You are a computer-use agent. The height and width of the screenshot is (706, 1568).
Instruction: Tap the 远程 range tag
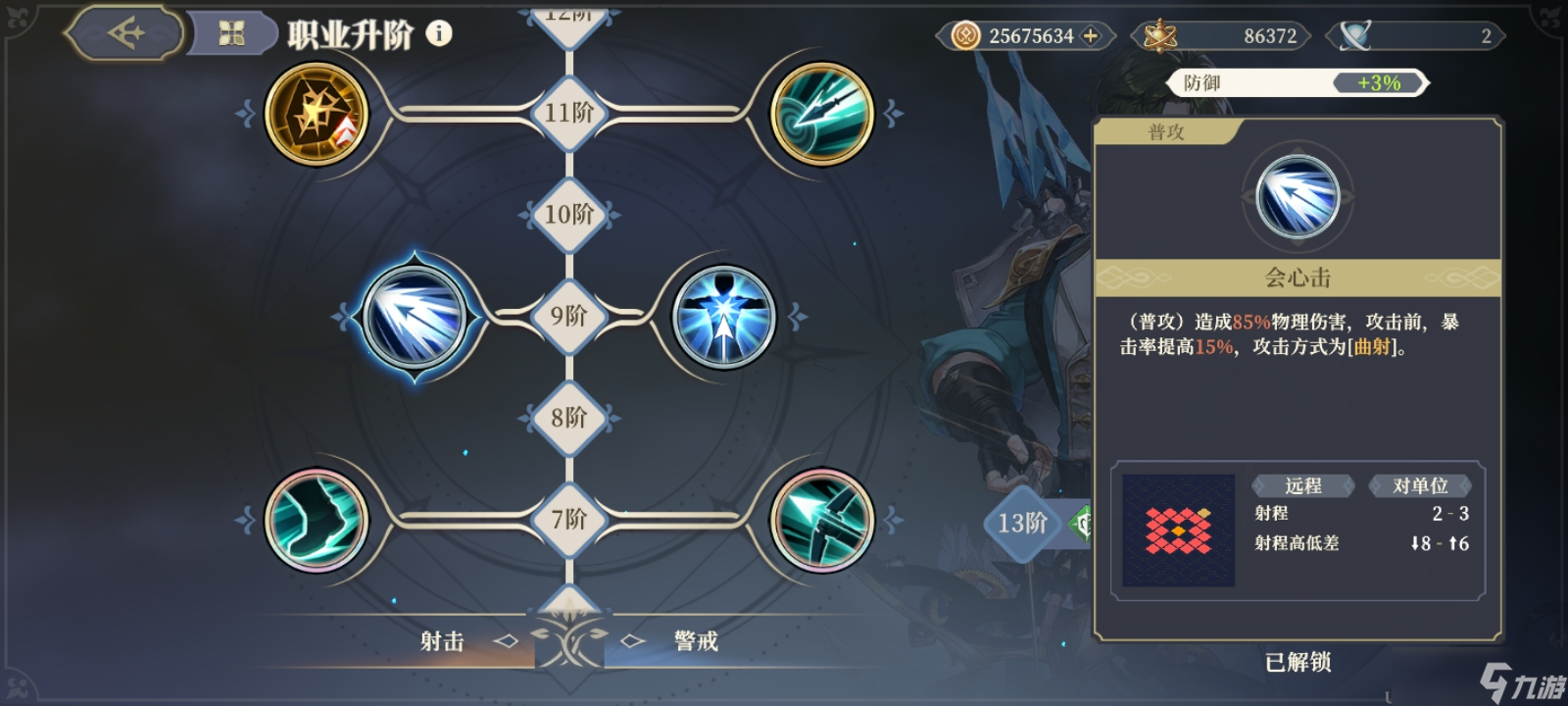click(1303, 485)
